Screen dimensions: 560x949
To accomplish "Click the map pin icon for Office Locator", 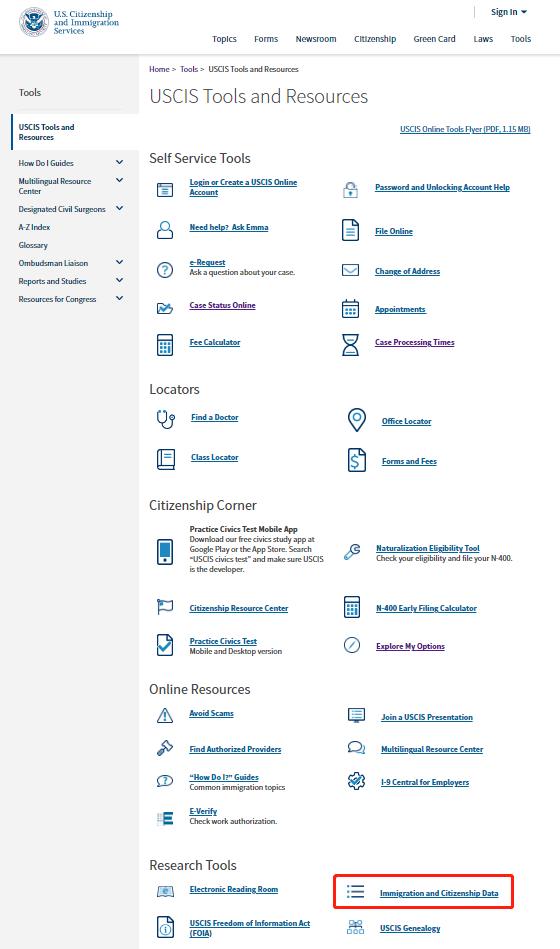I will point(357,420).
